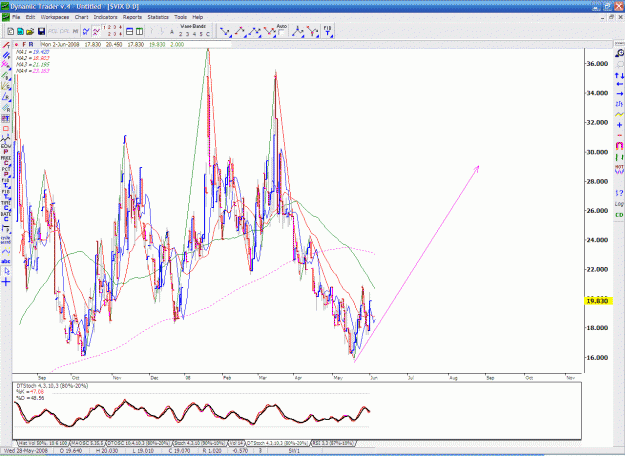The height and width of the screenshot is (456, 625).
Task: Click the R button in chart header
Action: pyautogui.click(x=31, y=44)
